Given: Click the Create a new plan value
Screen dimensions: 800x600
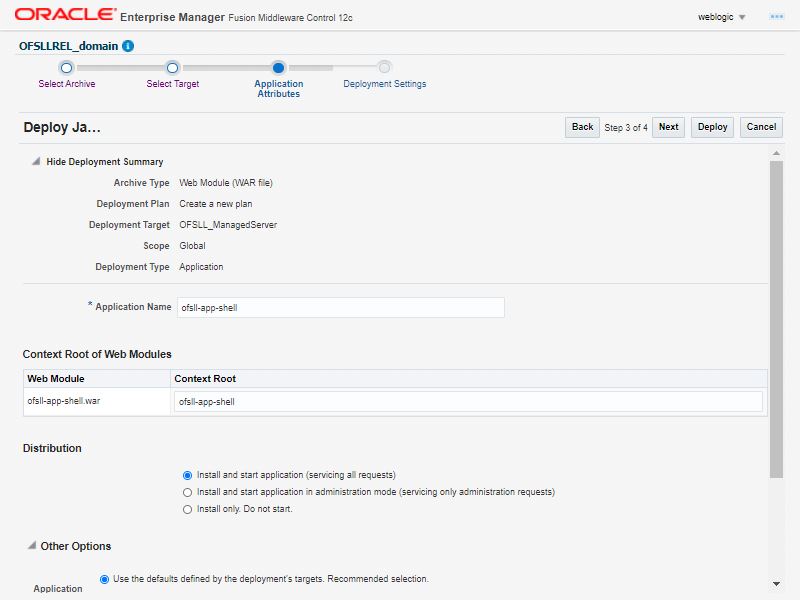Looking at the screenshot, I should (x=216, y=204).
